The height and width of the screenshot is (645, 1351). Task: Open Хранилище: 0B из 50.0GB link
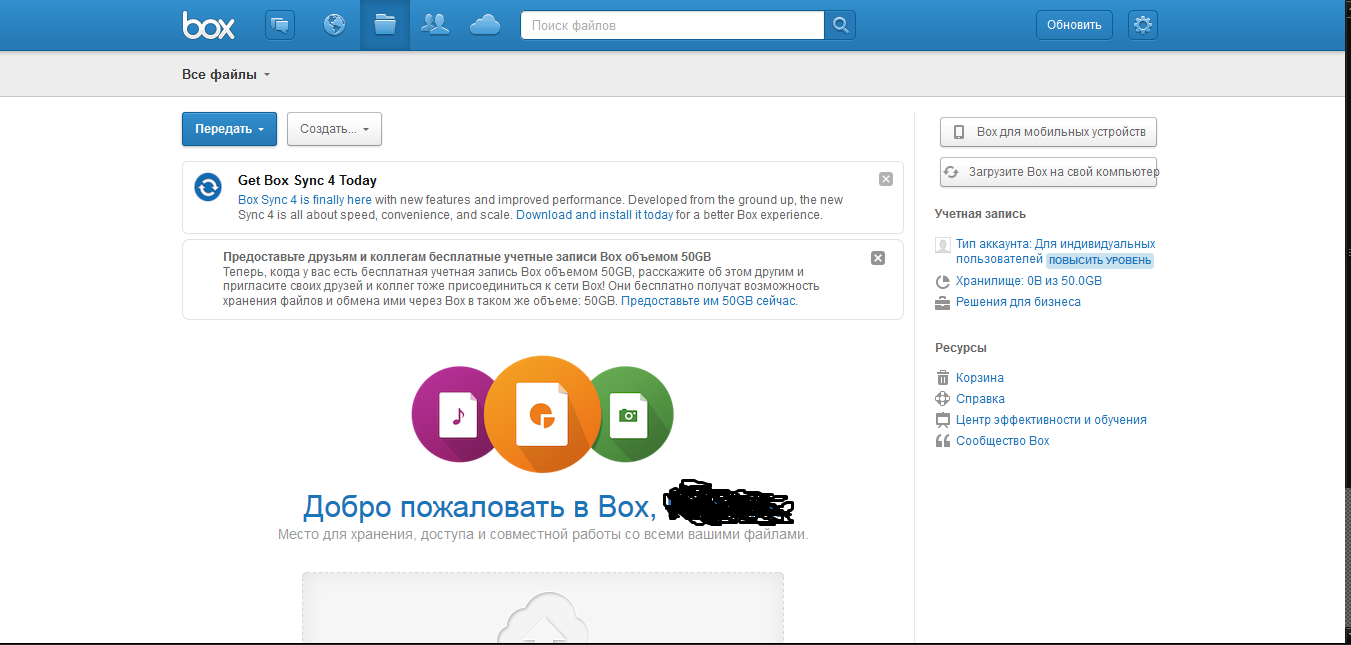[x=1029, y=282]
